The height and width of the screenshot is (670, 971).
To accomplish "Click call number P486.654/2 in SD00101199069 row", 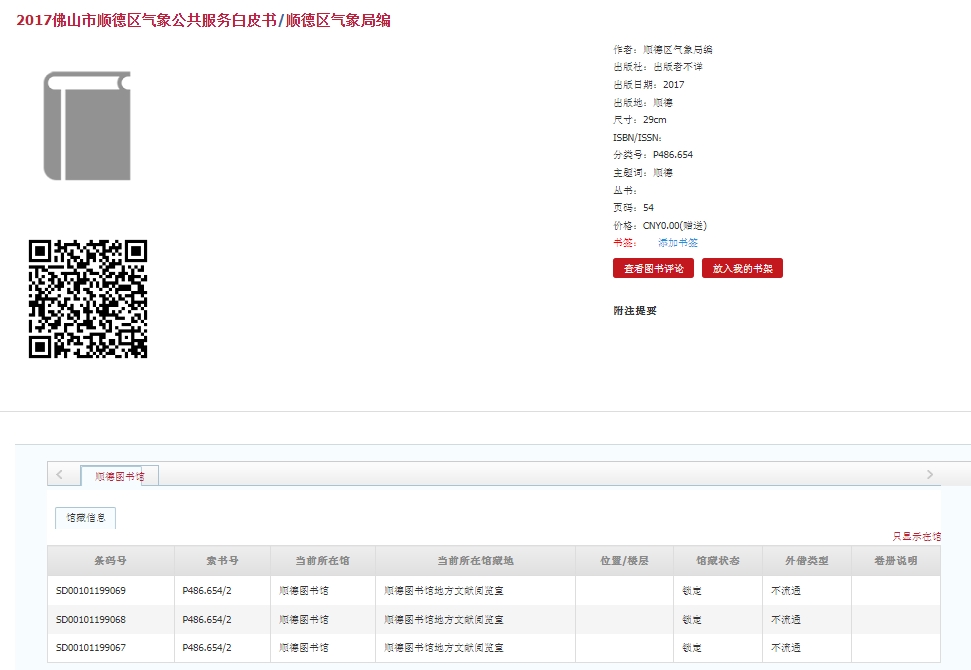I will coord(207,591).
